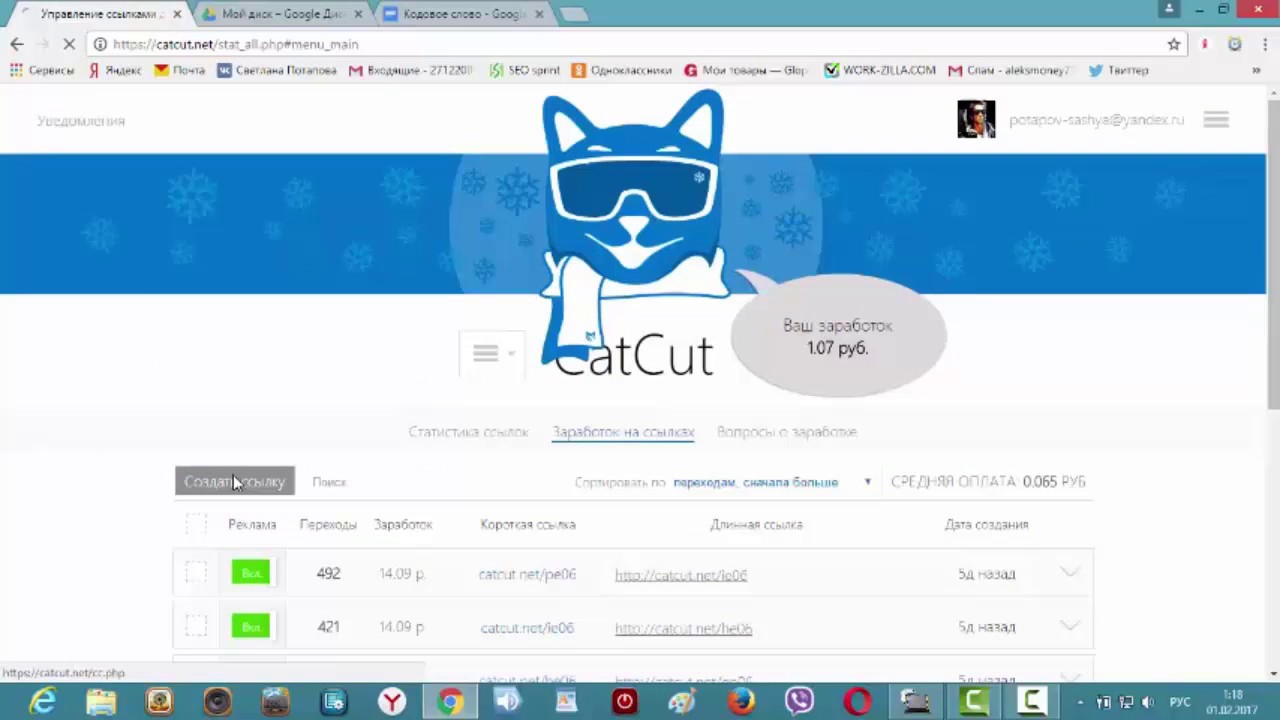Expand details of the 492 clicks row

[1069, 573]
